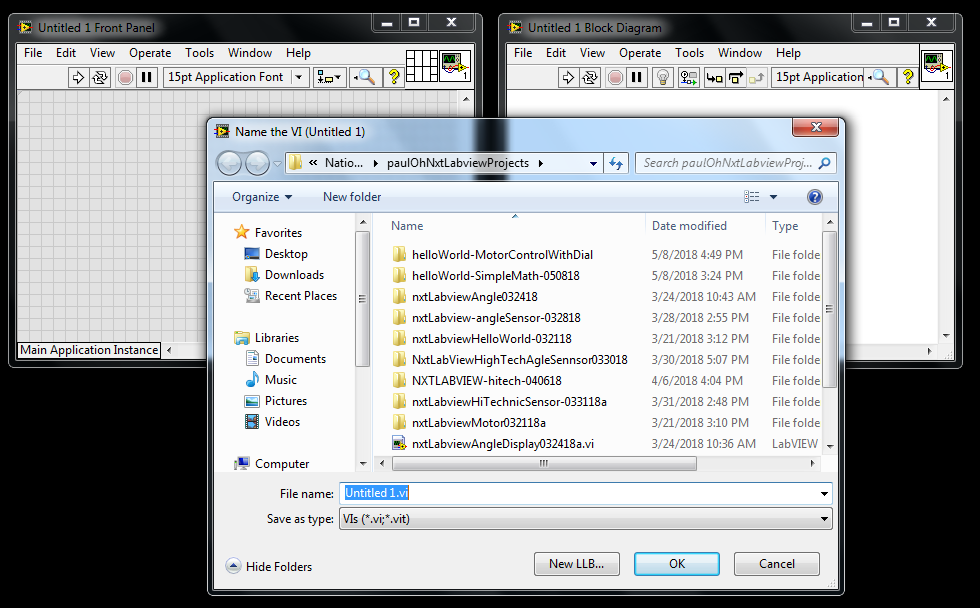Sort by Date modified column header

[689, 226]
